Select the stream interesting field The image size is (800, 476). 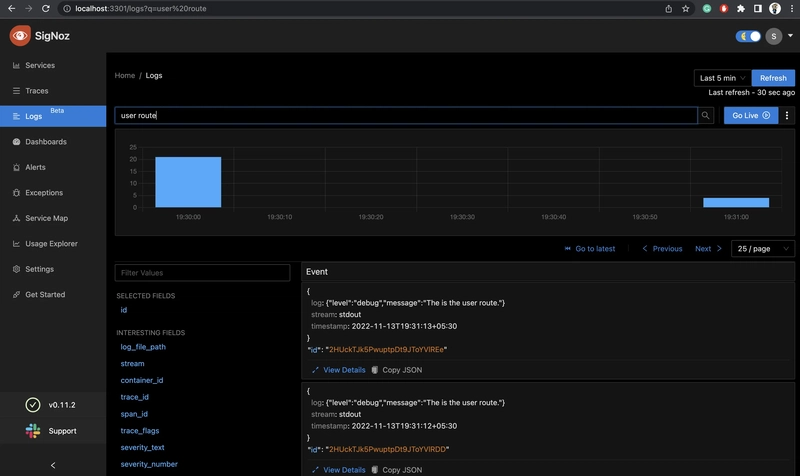132,364
